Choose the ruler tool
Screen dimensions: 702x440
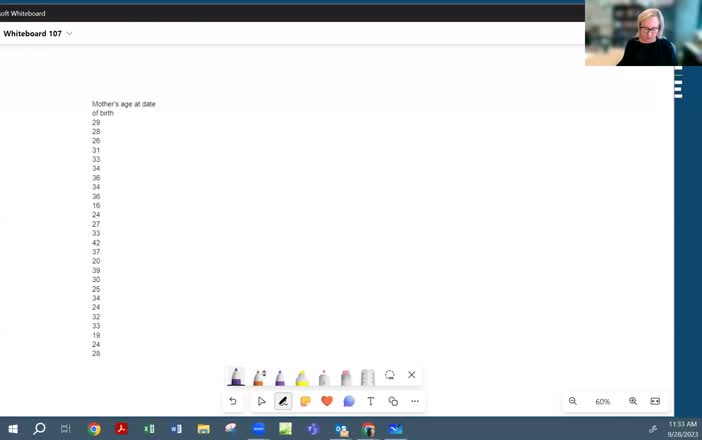368,377
